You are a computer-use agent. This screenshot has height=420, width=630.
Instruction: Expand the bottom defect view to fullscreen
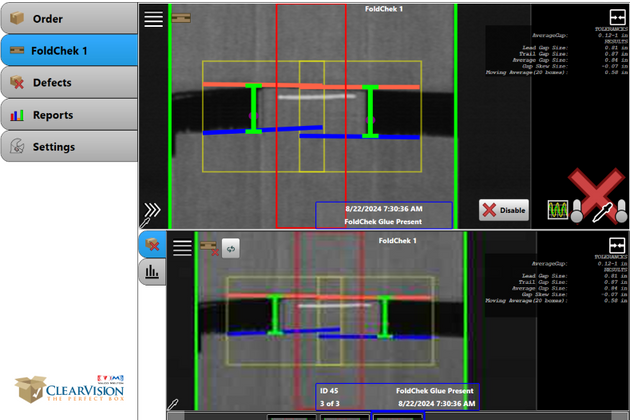617,245
